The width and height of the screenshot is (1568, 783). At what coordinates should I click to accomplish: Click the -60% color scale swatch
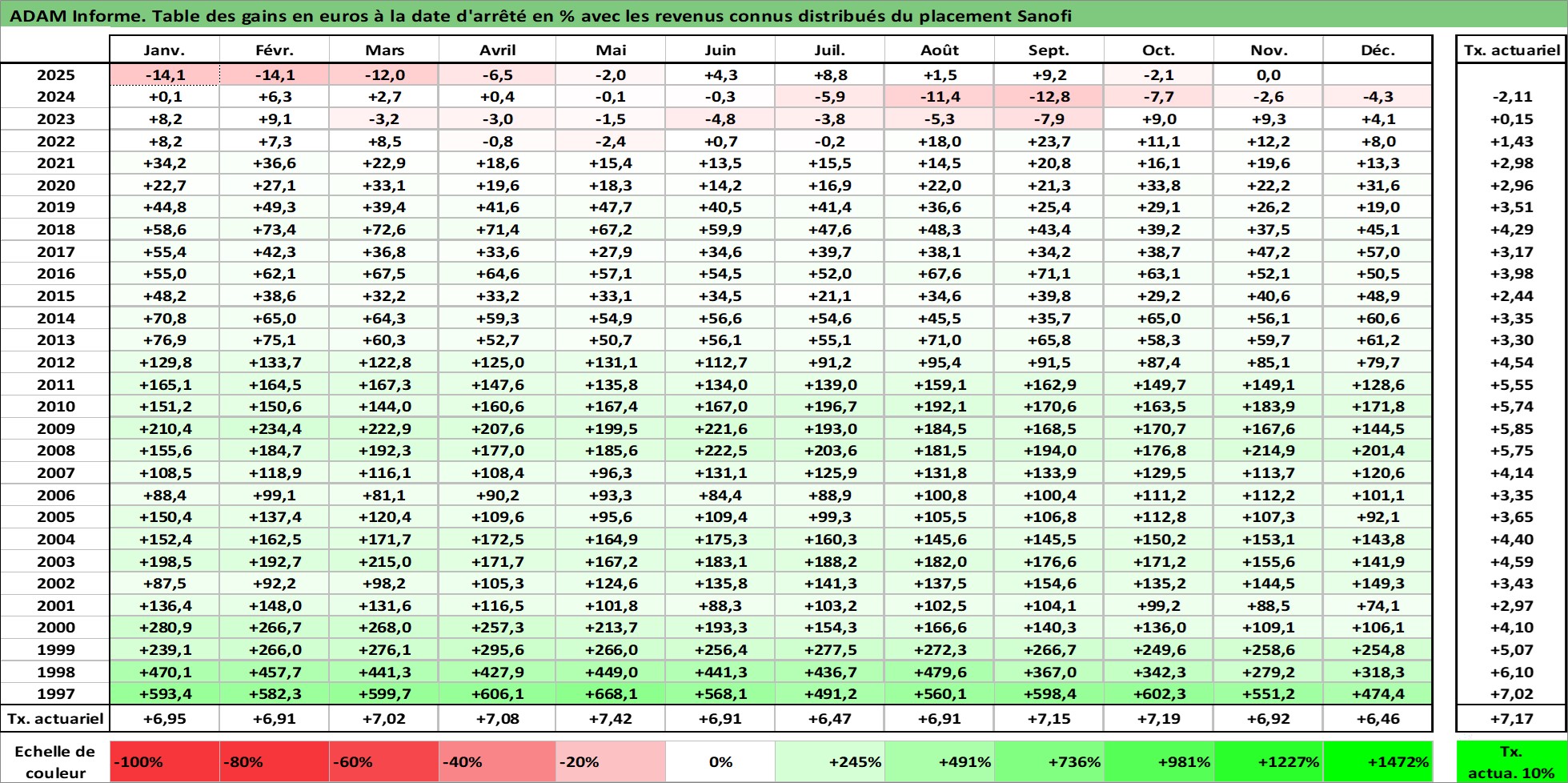[x=384, y=761]
